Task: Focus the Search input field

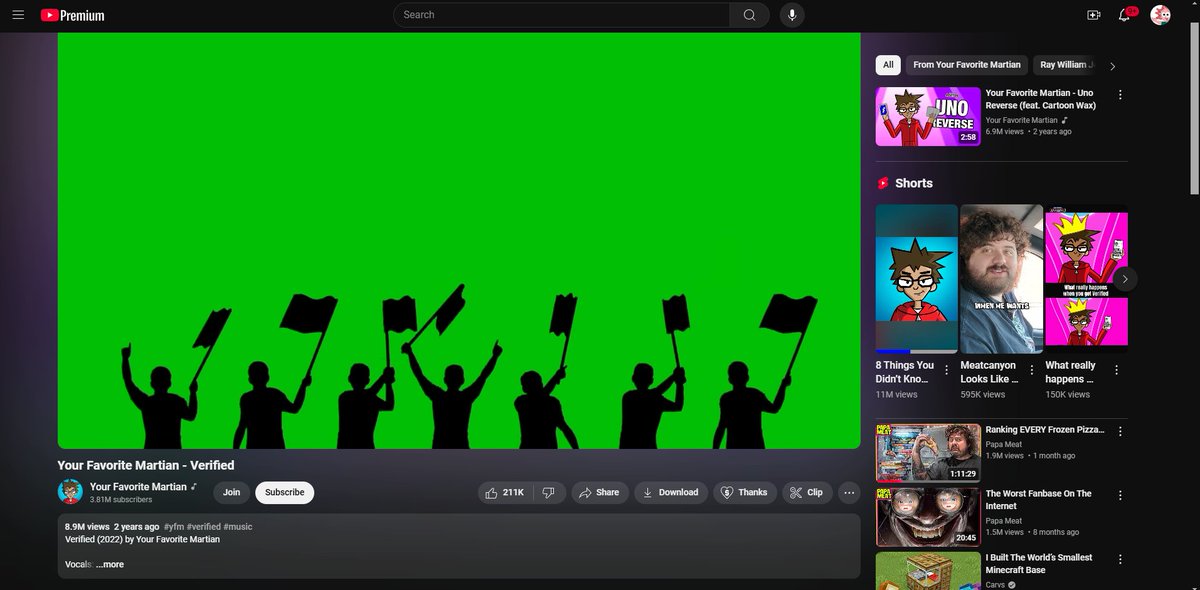Action: click(562, 15)
